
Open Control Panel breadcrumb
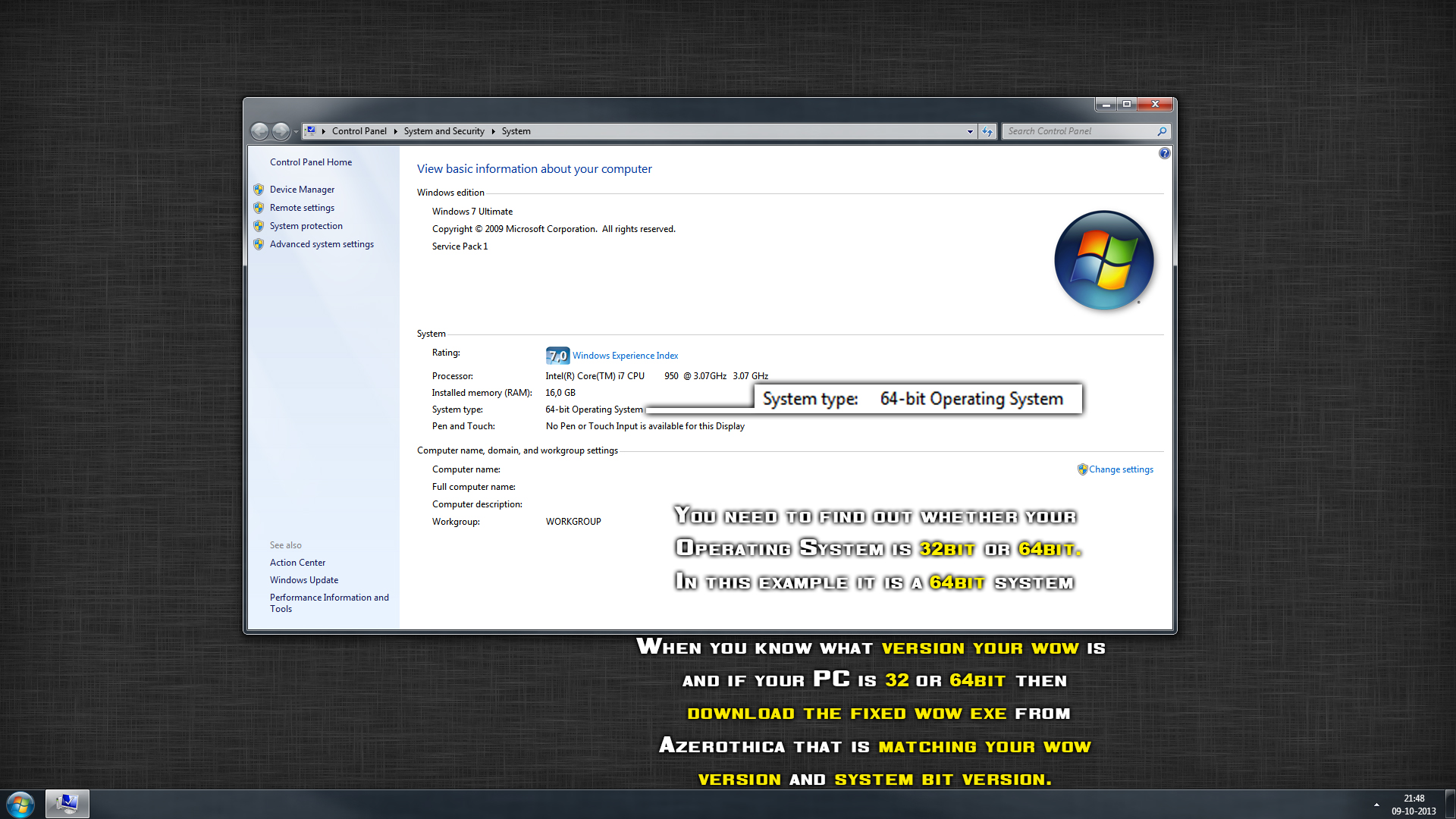tap(359, 131)
